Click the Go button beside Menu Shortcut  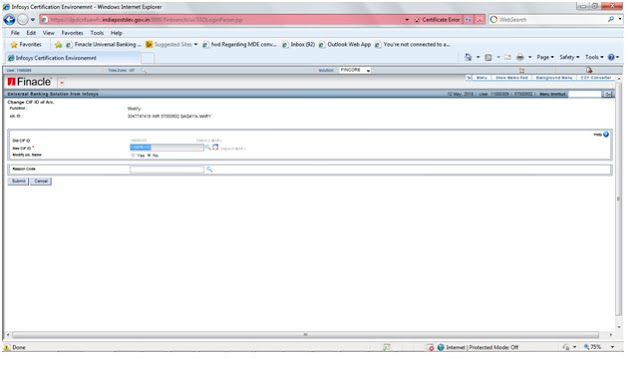608,94
